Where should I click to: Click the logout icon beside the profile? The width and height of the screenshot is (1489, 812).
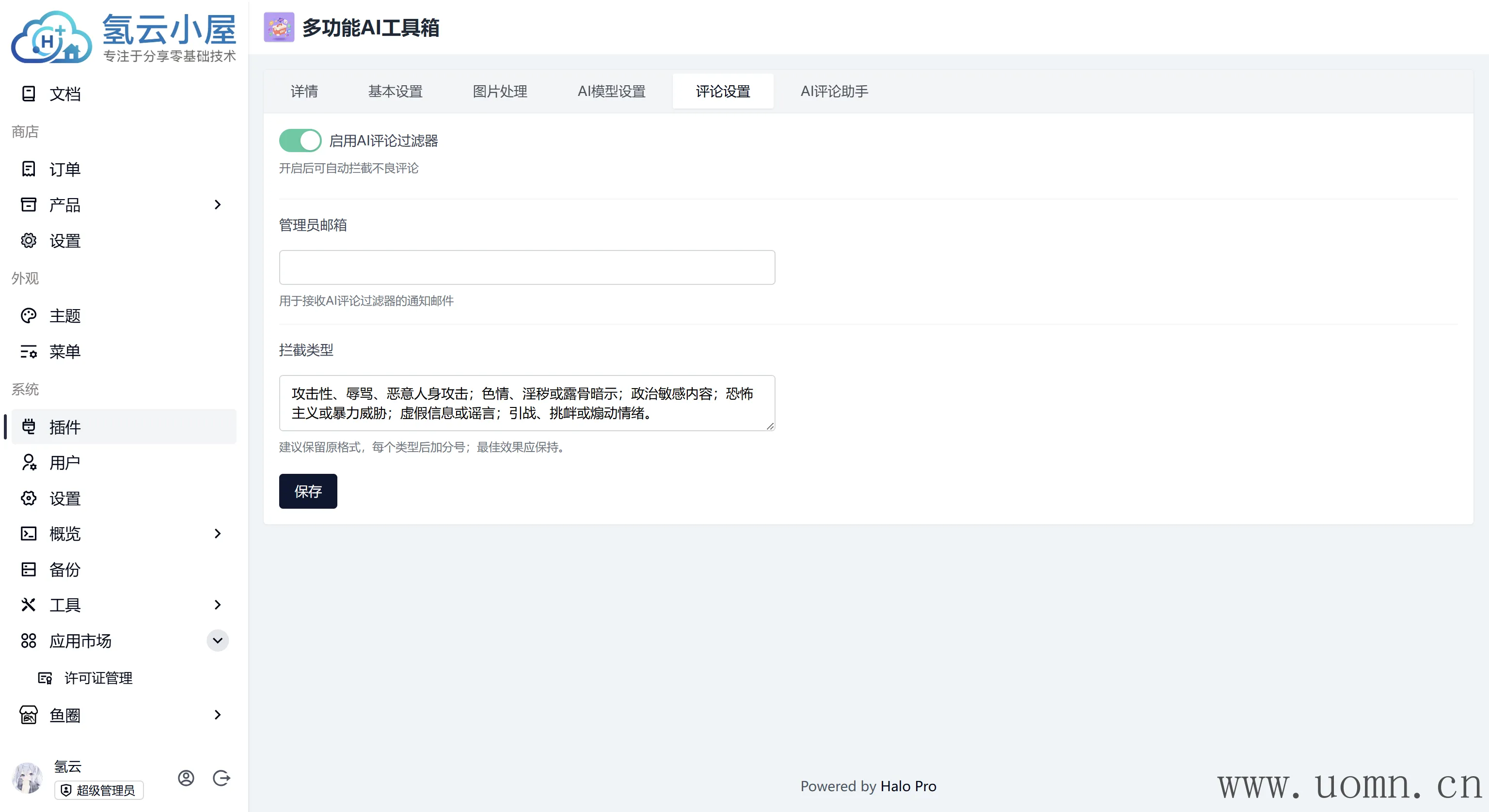(x=222, y=778)
